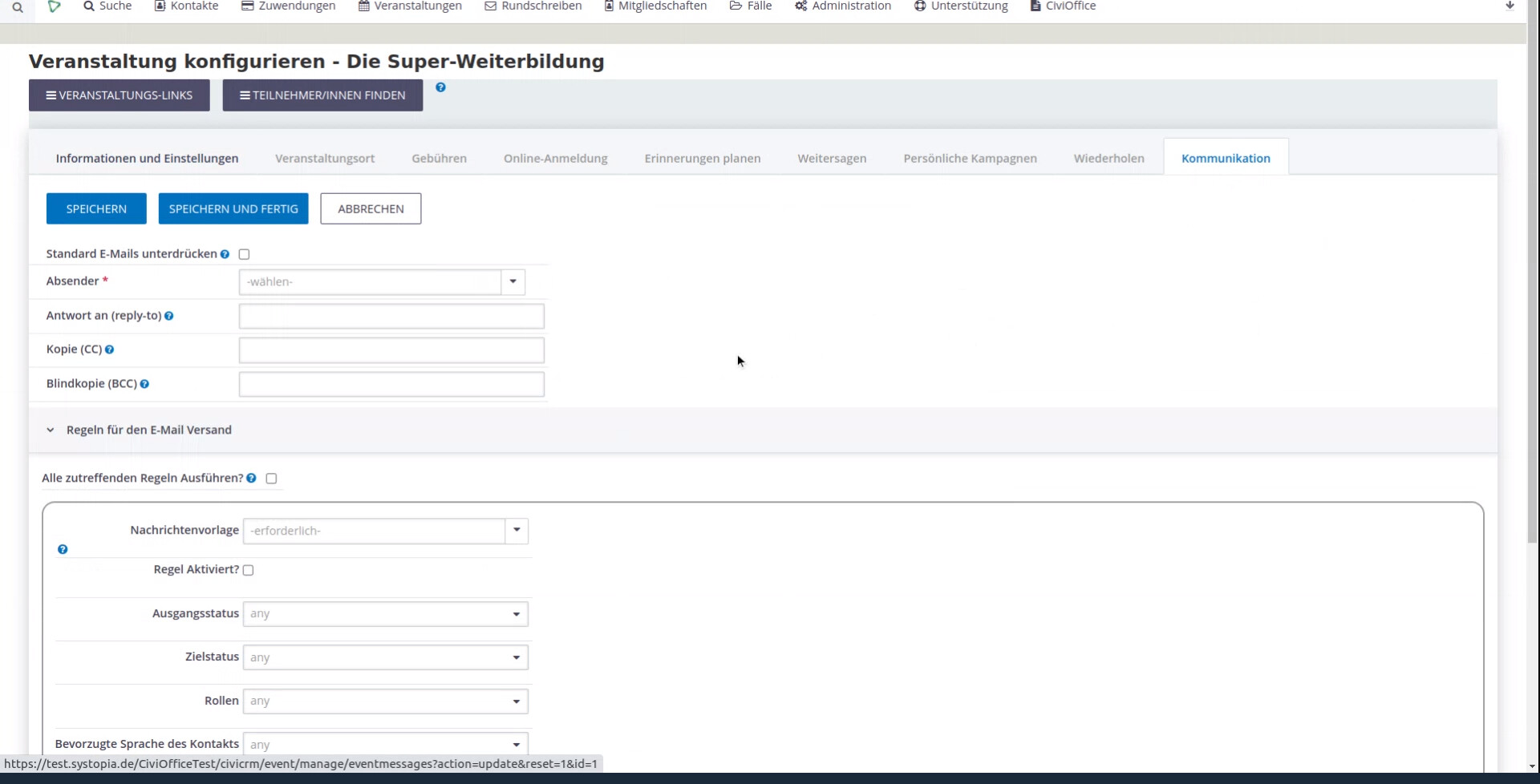This screenshot has height=784, width=1540.
Task: Click help icon beside Teilnehmer/innen finden
Action: pos(440,87)
